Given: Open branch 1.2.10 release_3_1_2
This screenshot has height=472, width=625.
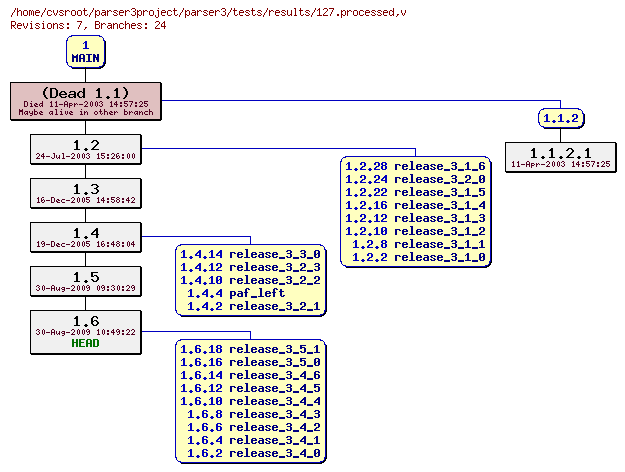Looking at the screenshot, I should click(415, 231).
